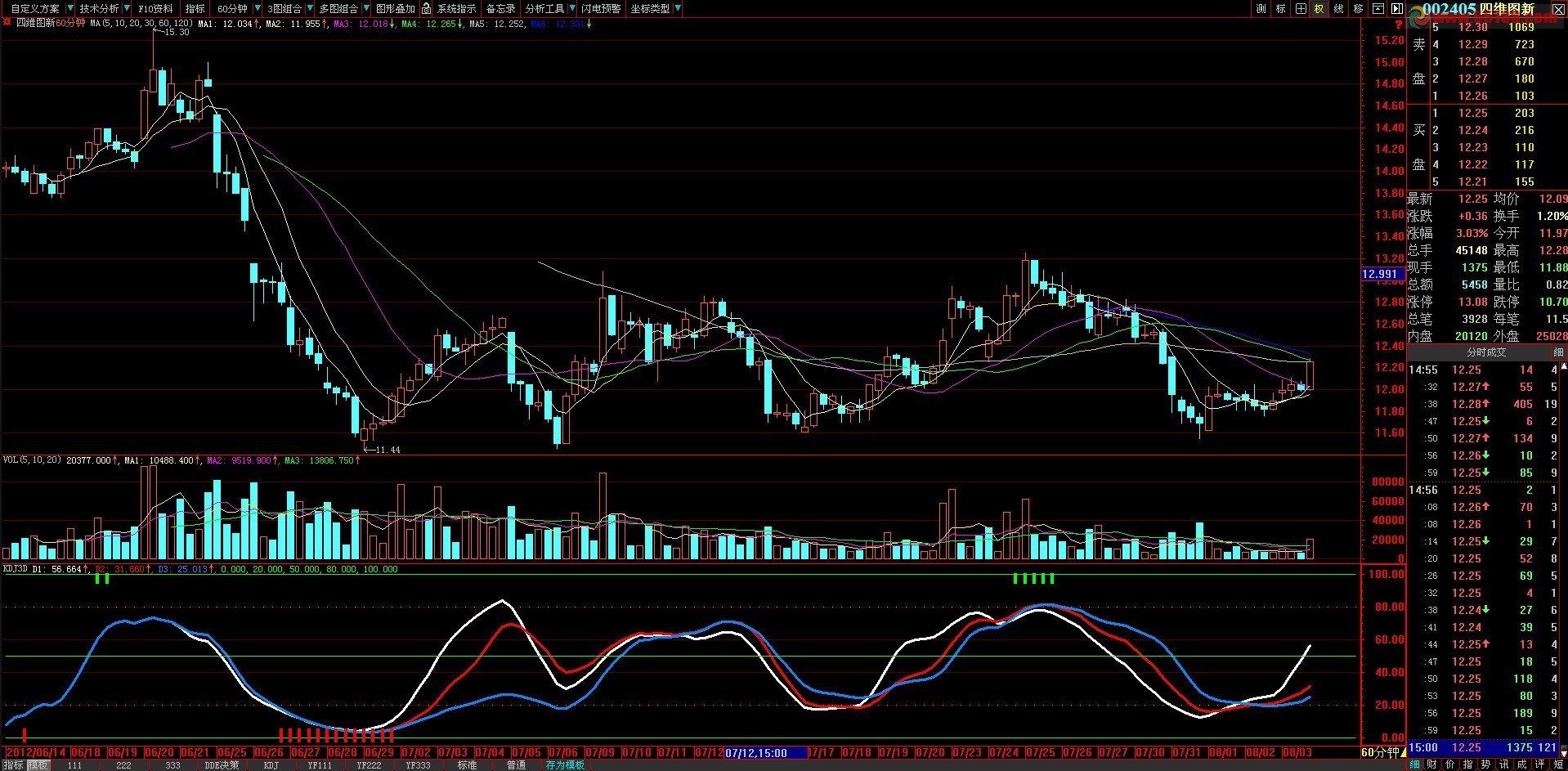Click the 移 move tool icon
The height and width of the screenshot is (771, 1568).
[1359, 8]
